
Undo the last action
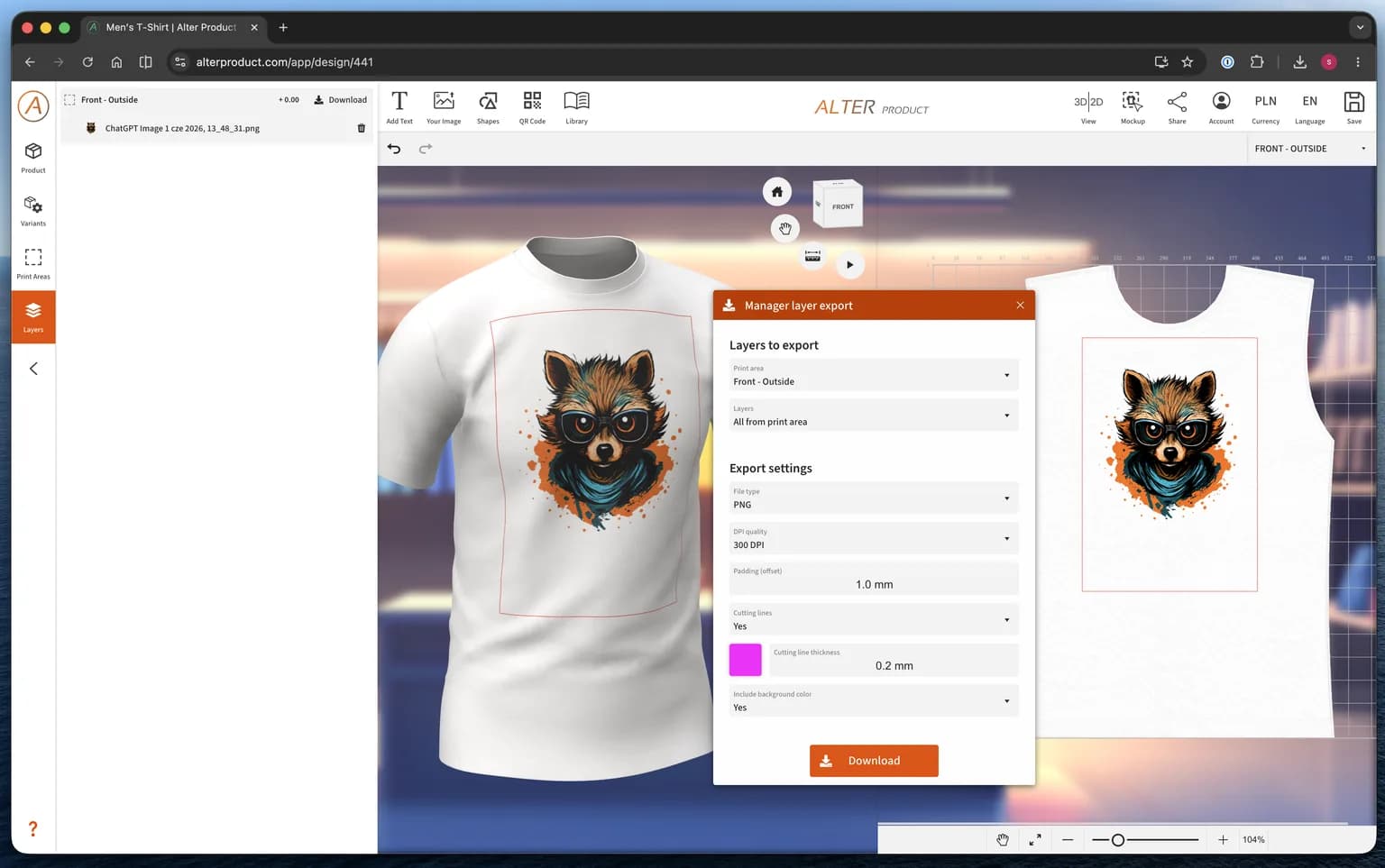tap(394, 149)
